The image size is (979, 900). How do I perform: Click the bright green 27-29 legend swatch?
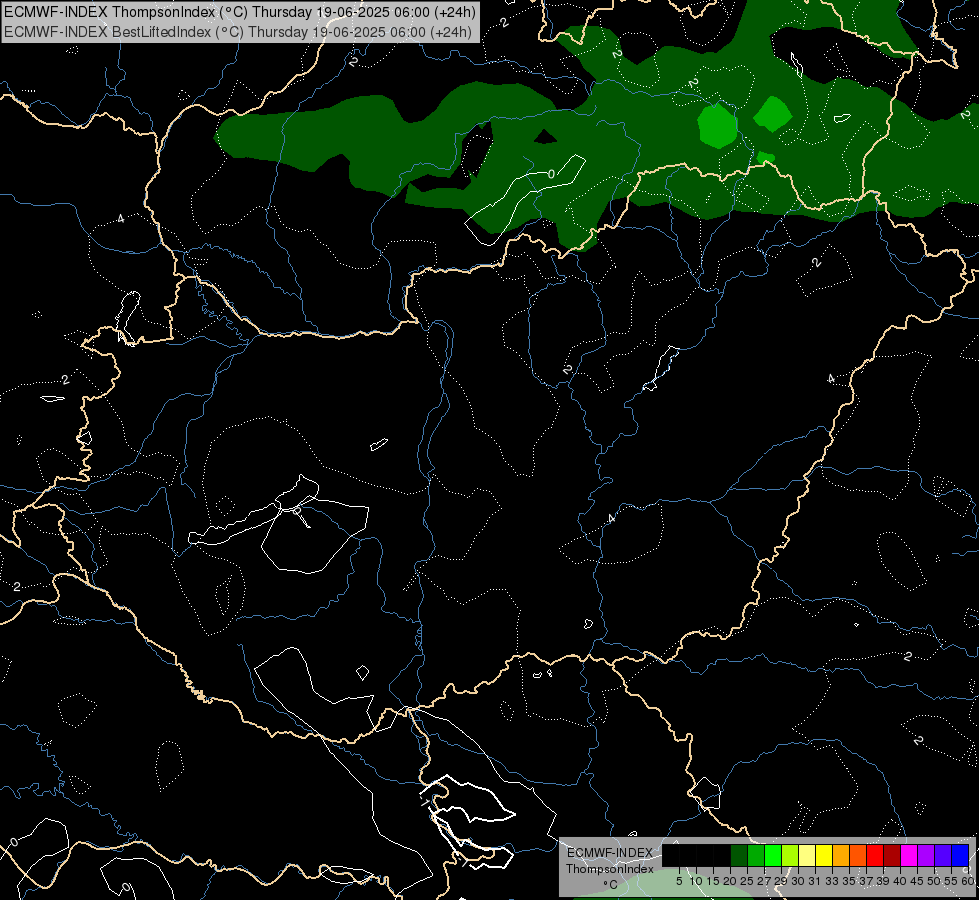click(x=773, y=856)
